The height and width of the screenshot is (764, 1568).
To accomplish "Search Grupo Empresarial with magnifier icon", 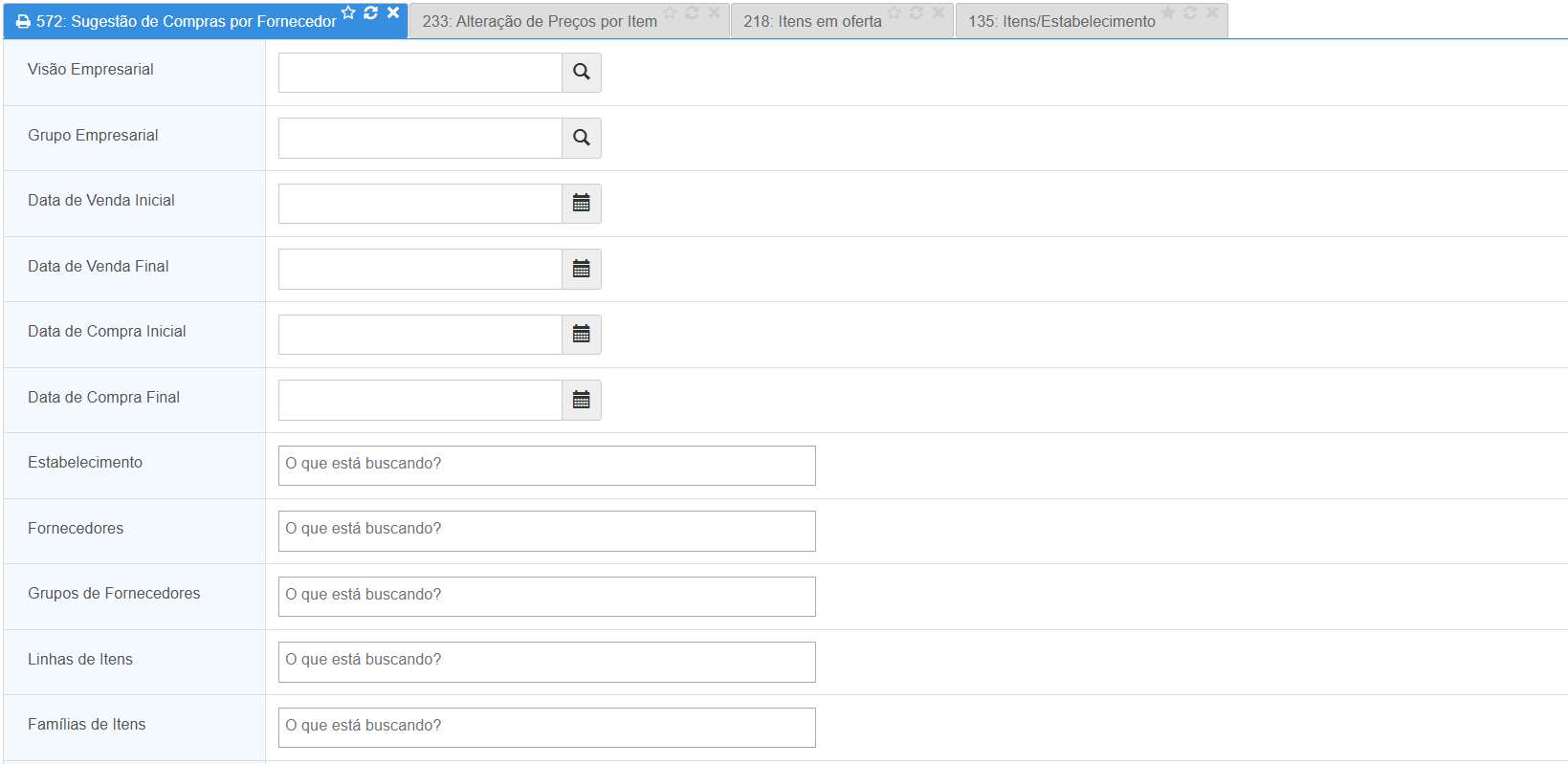I will [x=582, y=139].
